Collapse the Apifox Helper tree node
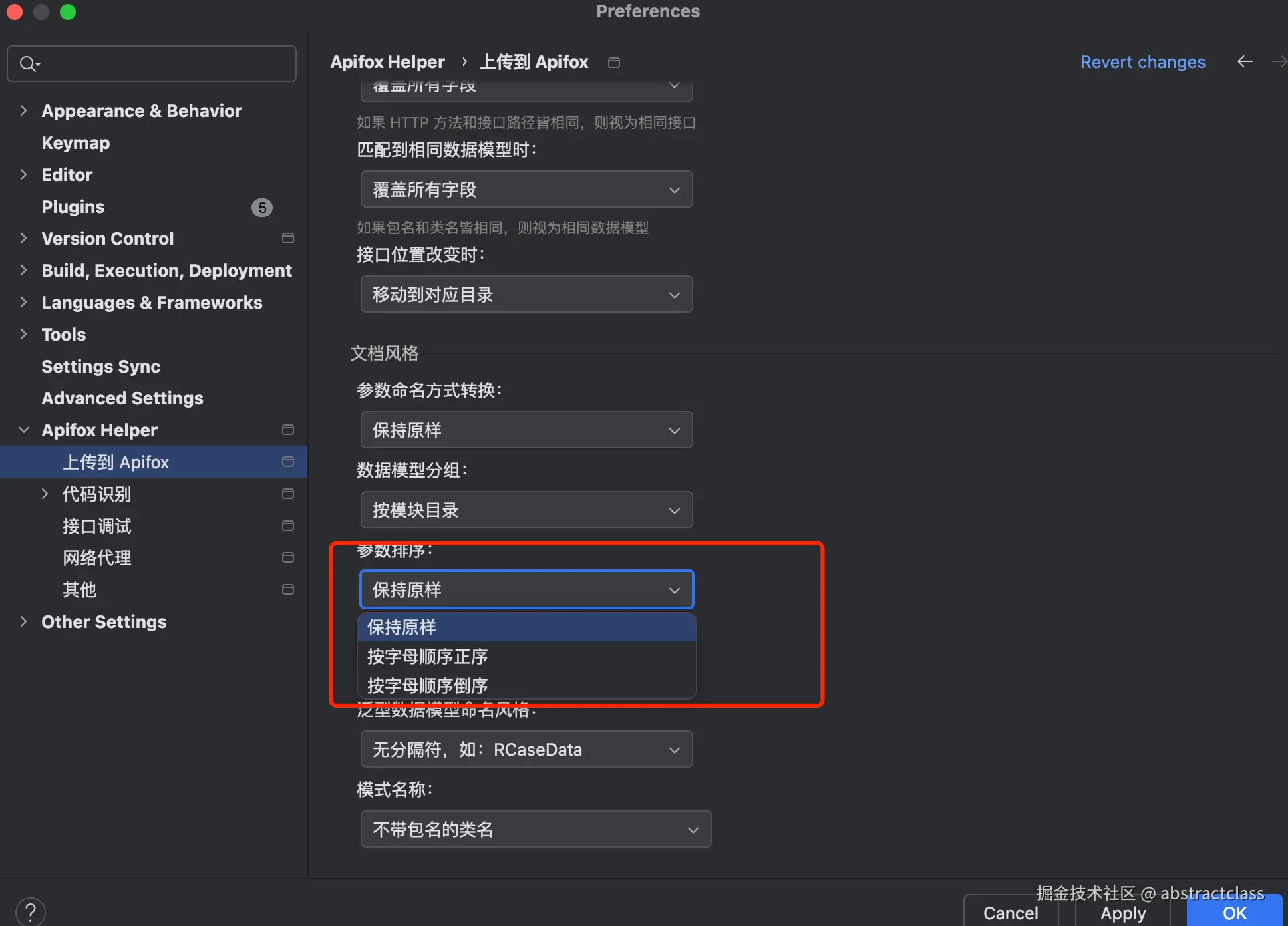 click(24, 430)
